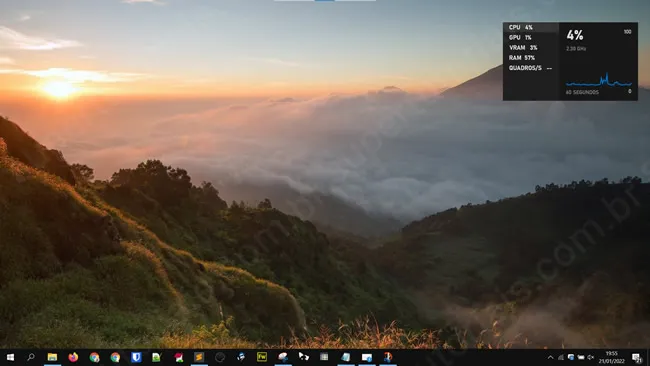The image size is (650, 366).
Task: Click the 60 SEGUNDOS label
Action: (582, 92)
